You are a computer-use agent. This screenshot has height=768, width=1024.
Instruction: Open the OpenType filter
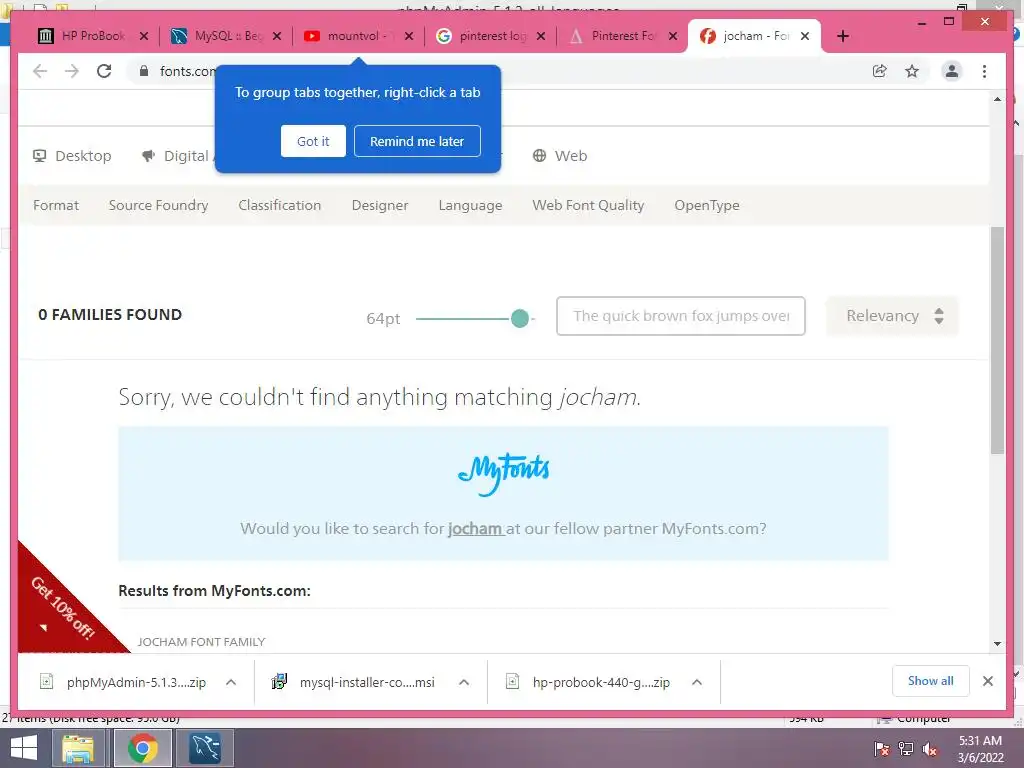coord(707,205)
